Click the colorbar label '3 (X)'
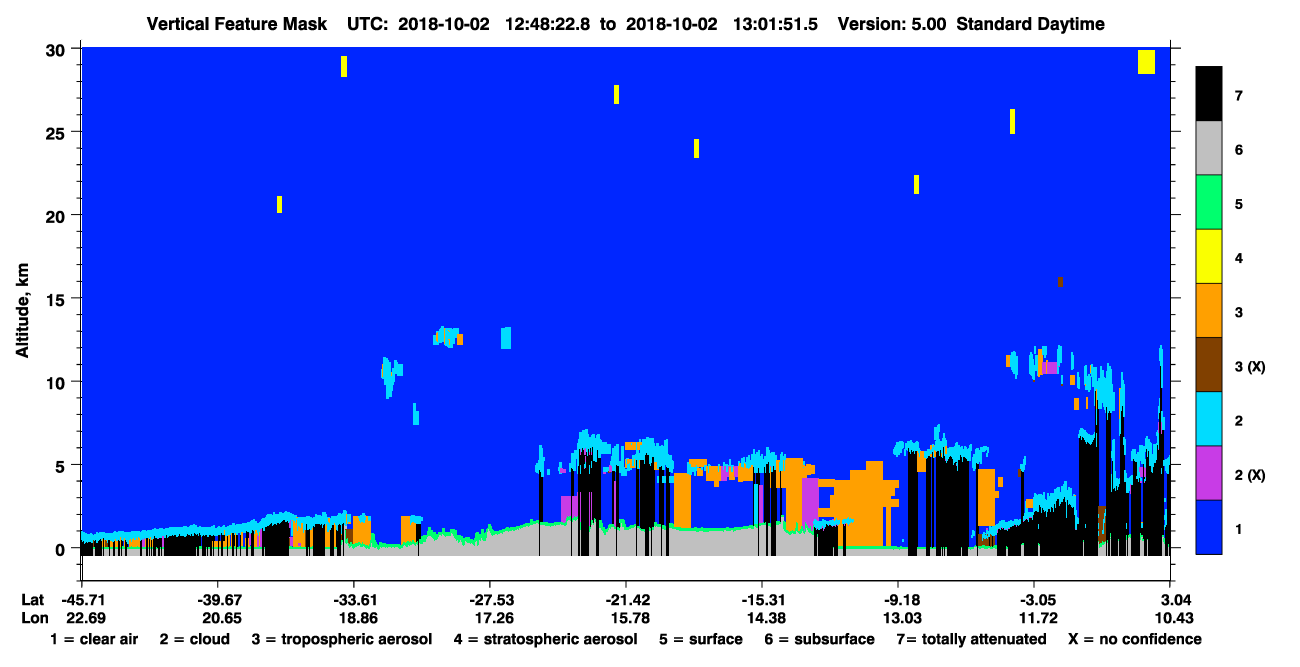 pyautogui.click(x=1250, y=367)
